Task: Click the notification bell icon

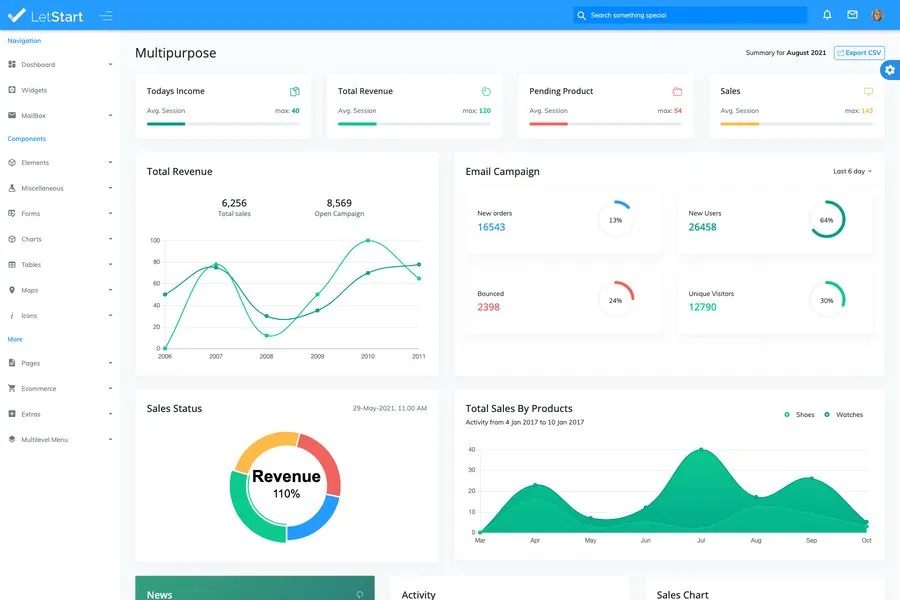Action: (827, 15)
